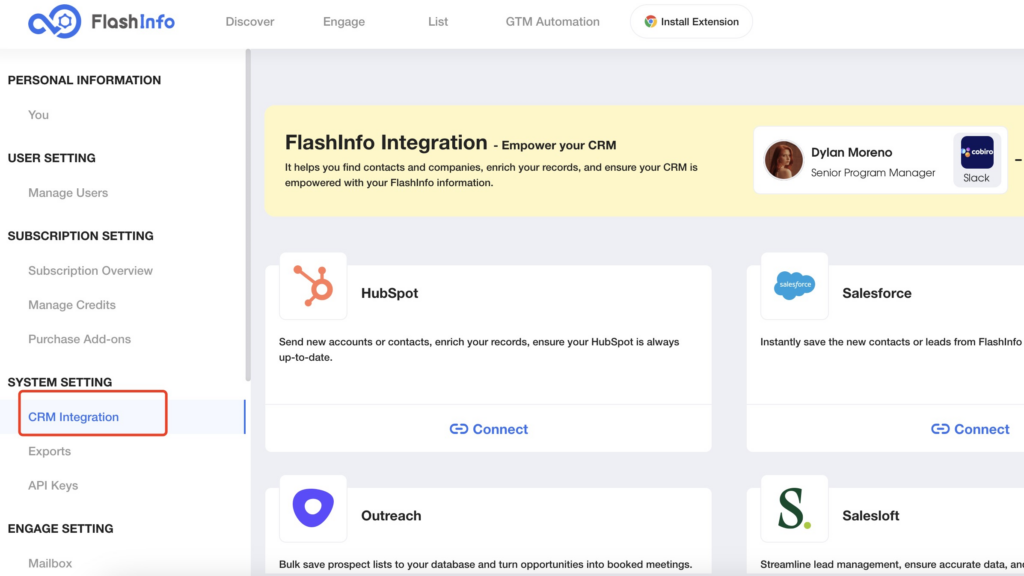Open Purchase Add-ons page
Image resolution: width=1024 pixels, height=576 pixels.
coord(79,339)
